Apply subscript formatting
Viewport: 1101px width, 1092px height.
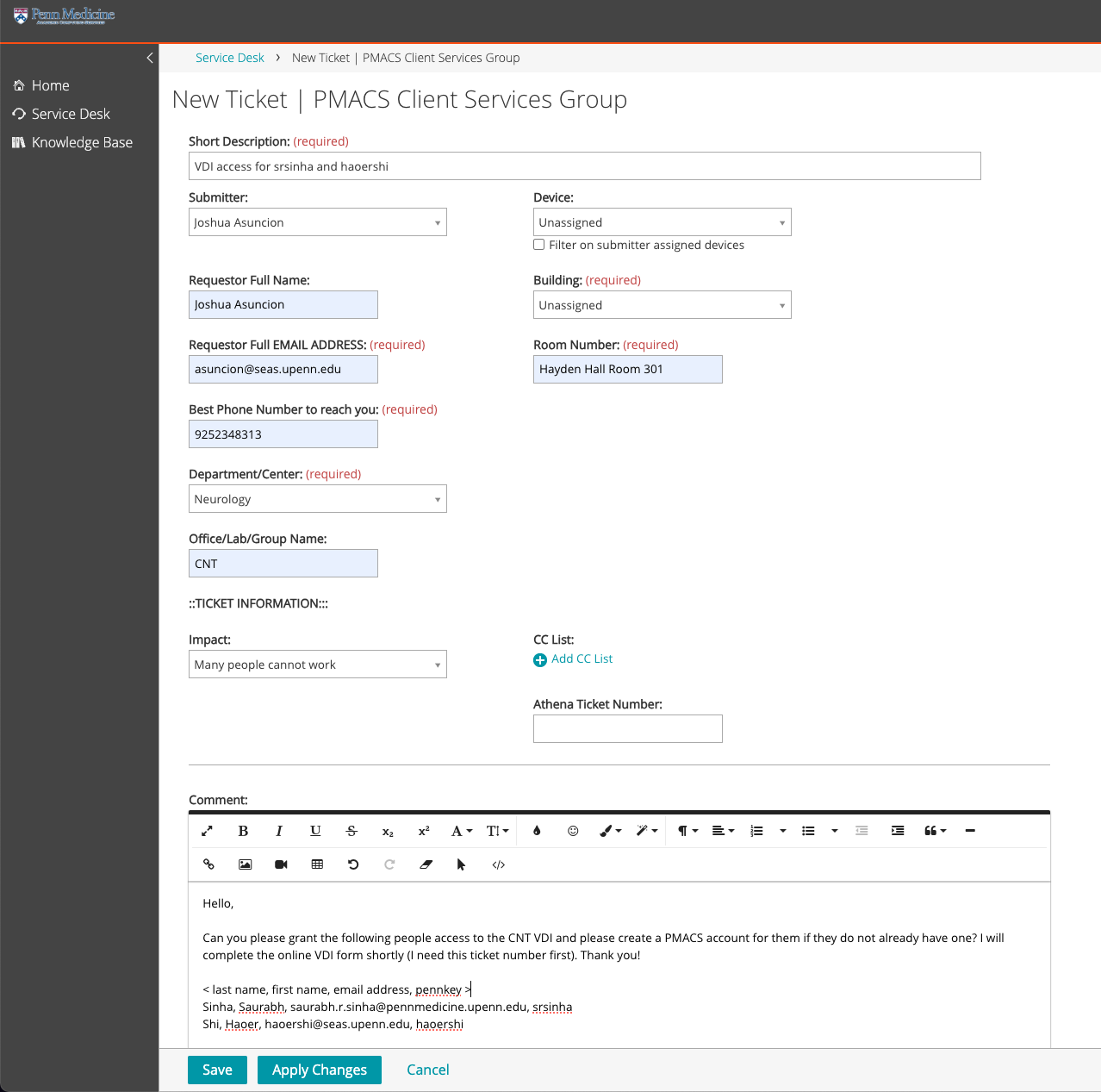click(388, 831)
